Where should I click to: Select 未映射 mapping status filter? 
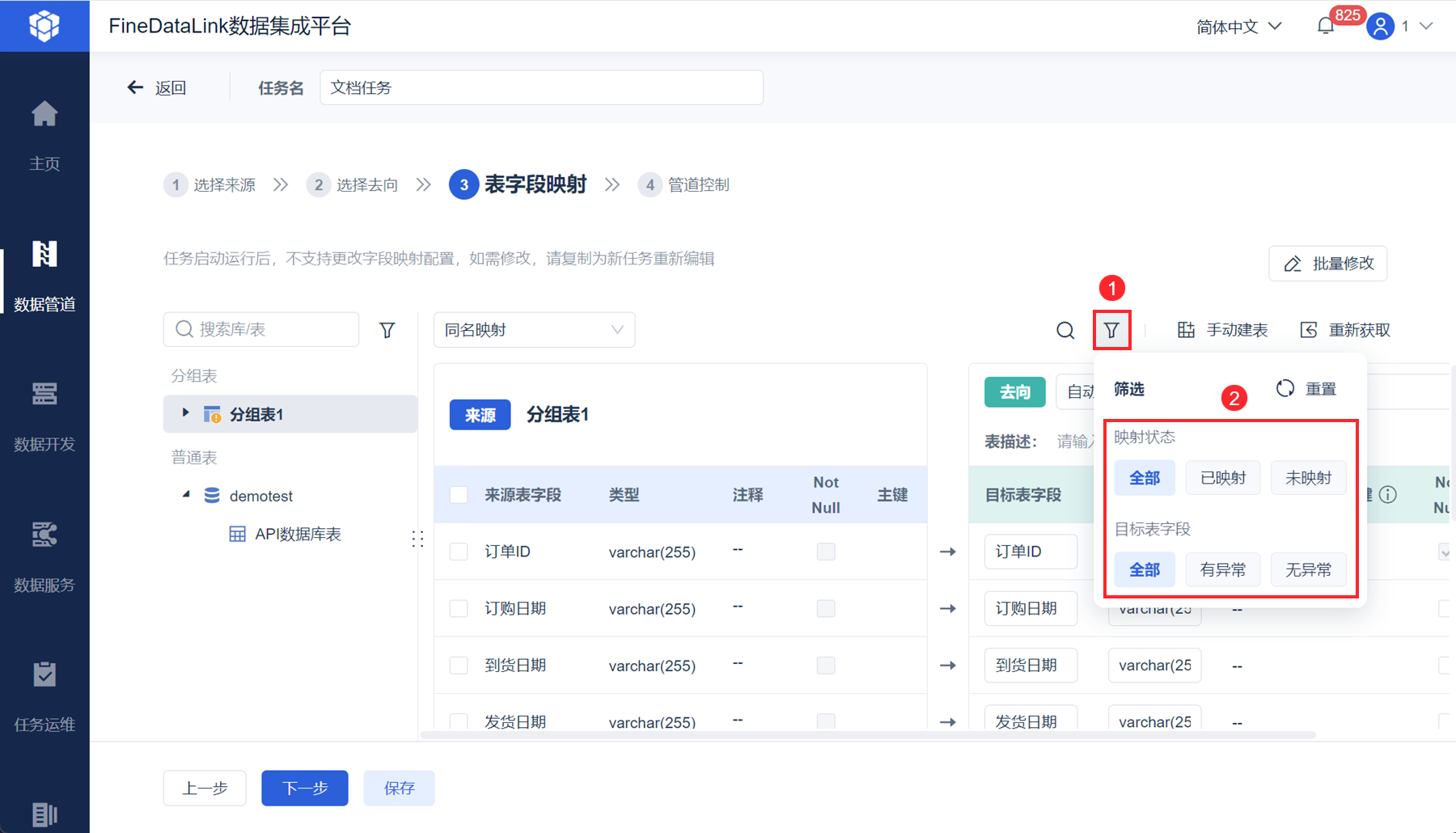tap(1308, 478)
